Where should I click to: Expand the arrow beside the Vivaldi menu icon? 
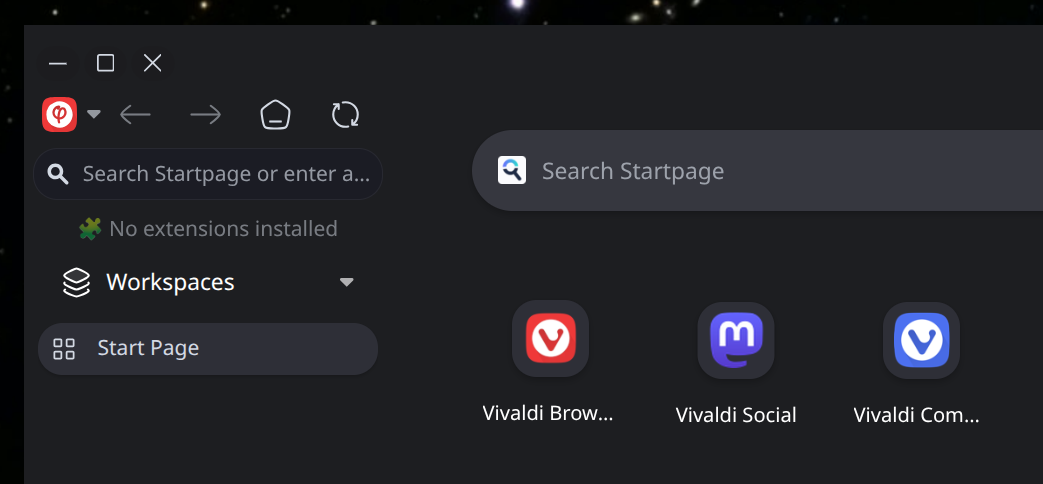pyautogui.click(x=94, y=114)
